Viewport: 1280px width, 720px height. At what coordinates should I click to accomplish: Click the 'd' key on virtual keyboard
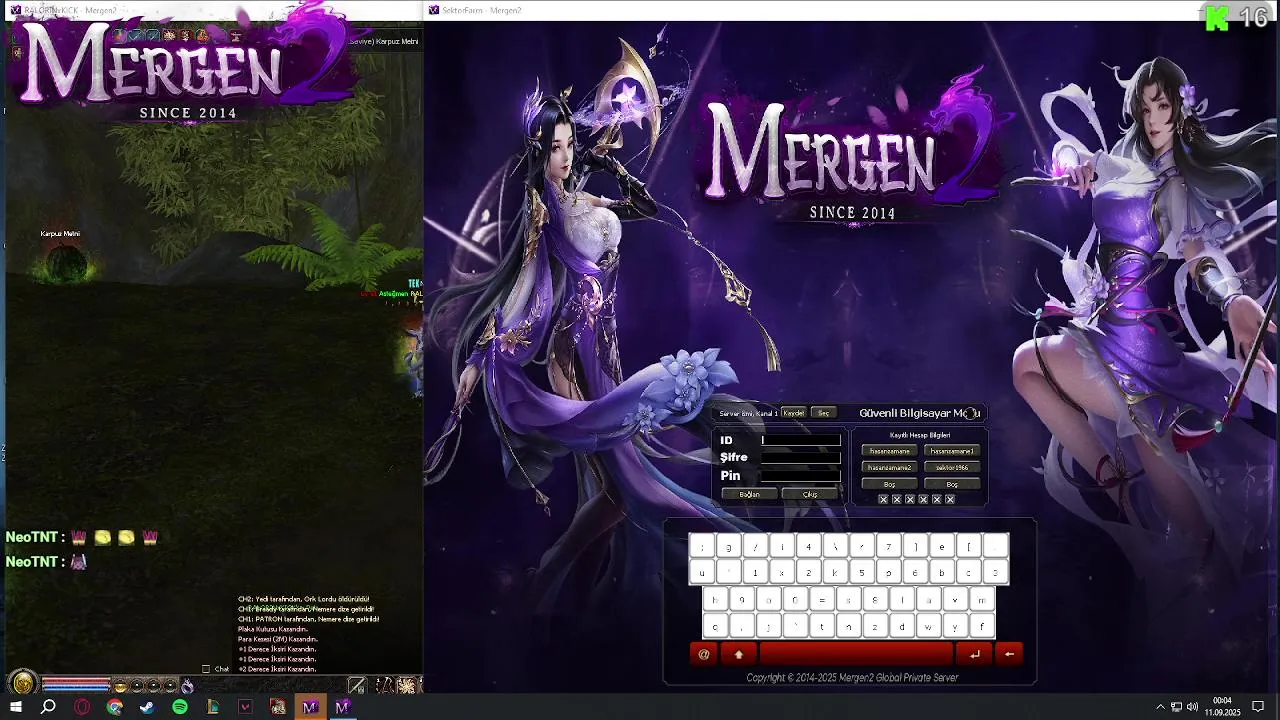pyautogui.click(x=902, y=627)
